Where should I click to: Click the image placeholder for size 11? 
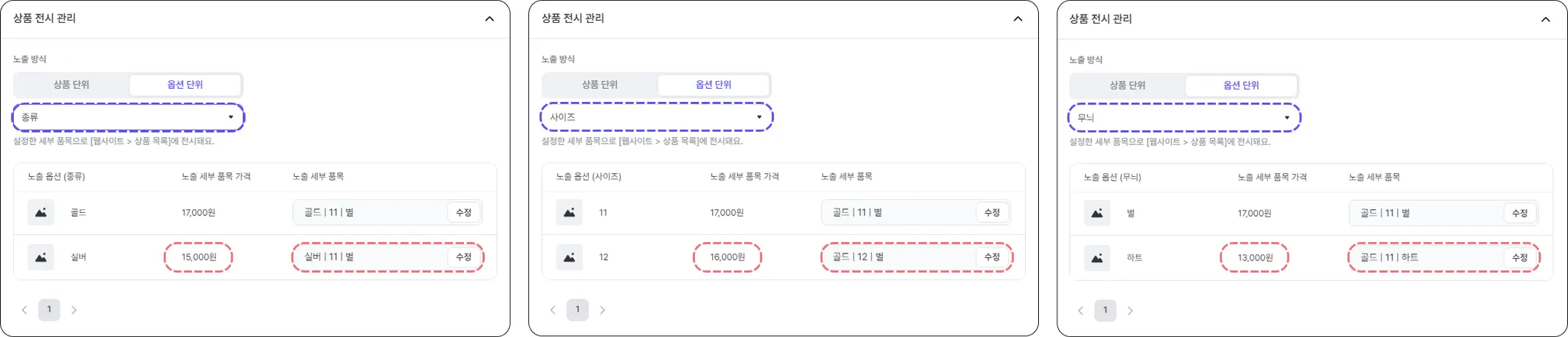(570, 212)
